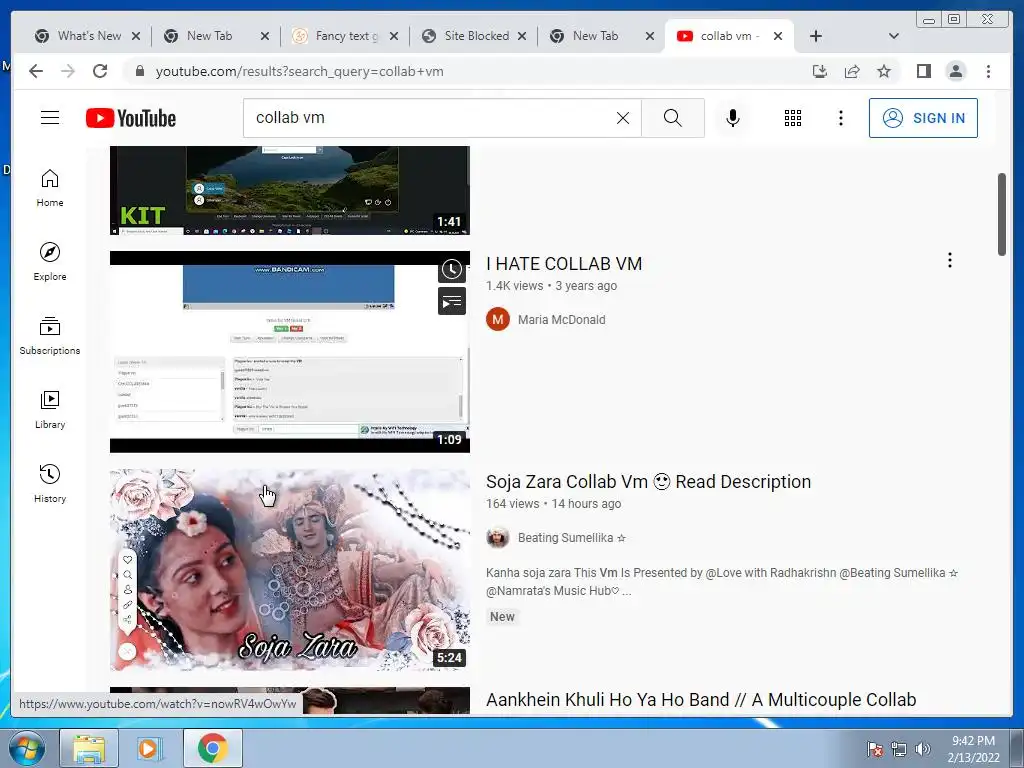The height and width of the screenshot is (768, 1024).
Task: Start voice search with the microphone
Action: click(x=733, y=118)
